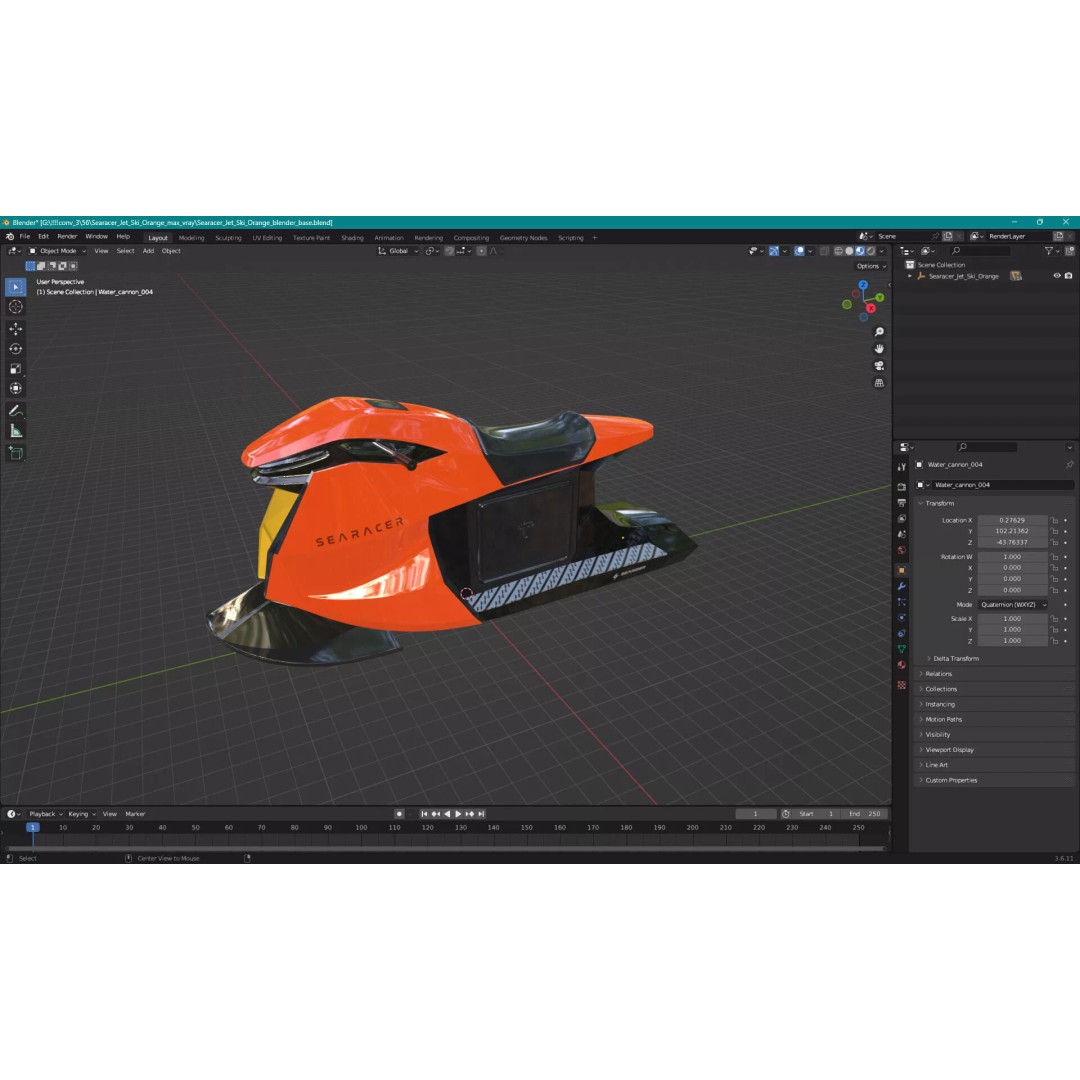
Task: Play the animation forward
Action: pyautogui.click(x=458, y=814)
